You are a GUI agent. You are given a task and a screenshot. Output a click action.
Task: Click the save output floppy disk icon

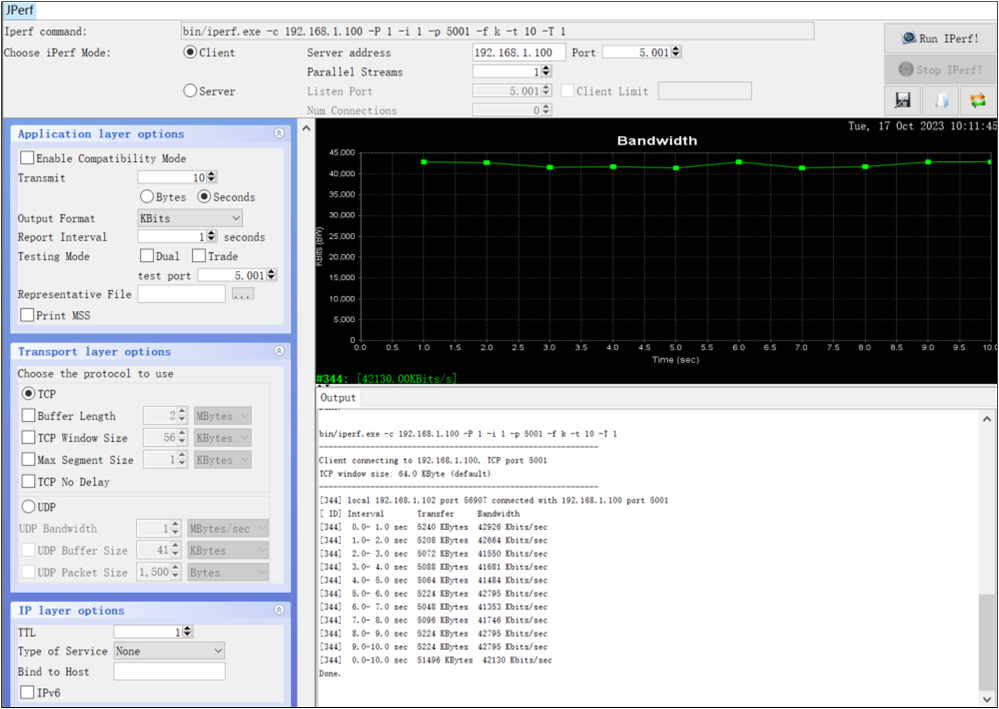coord(902,100)
